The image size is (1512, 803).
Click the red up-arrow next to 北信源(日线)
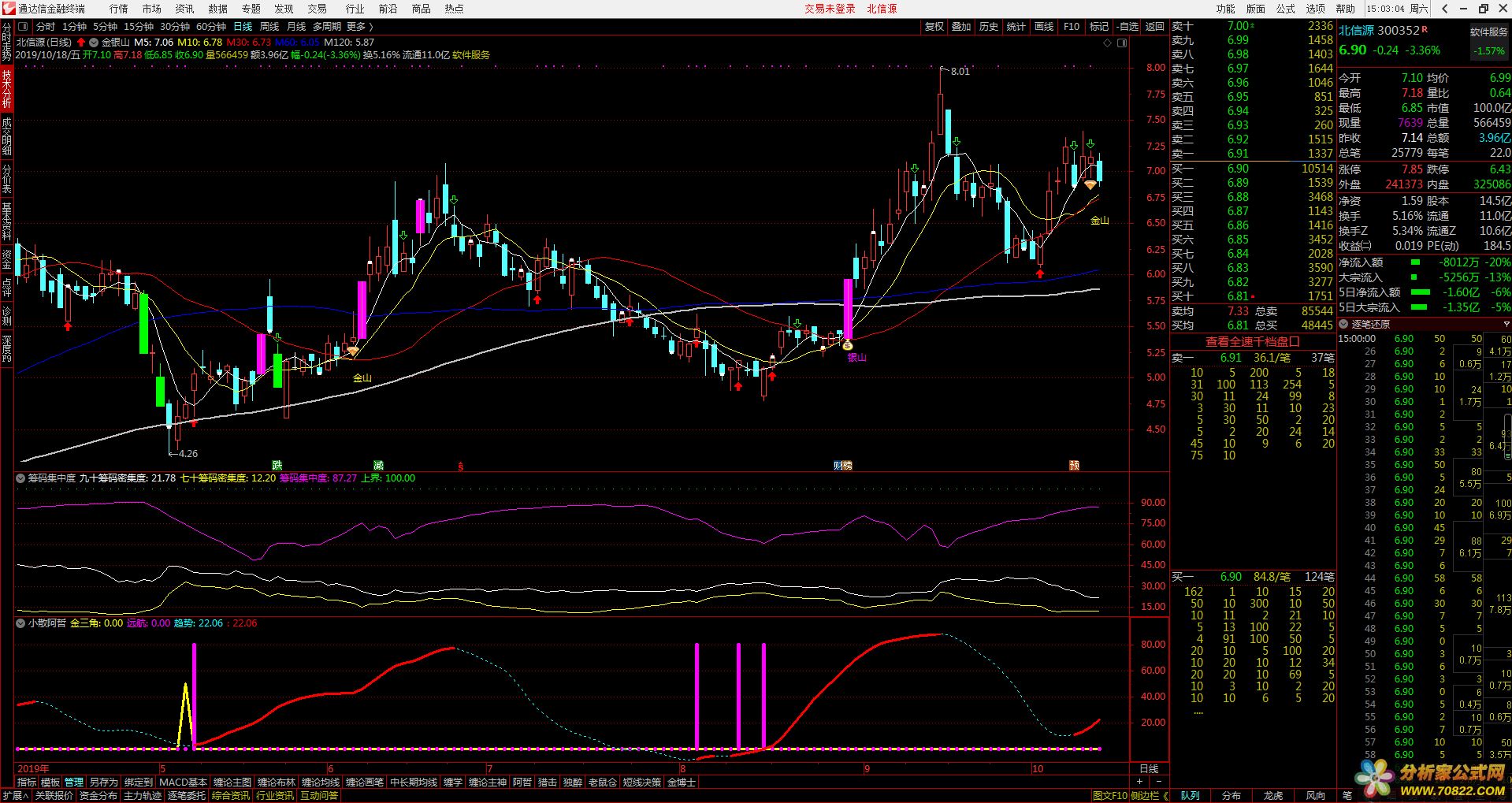[x=81, y=43]
